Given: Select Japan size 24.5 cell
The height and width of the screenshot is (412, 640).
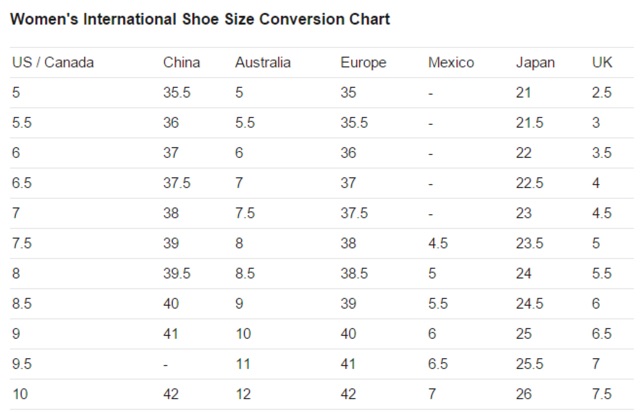Looking at the screenshot, I should pos(529,304).
